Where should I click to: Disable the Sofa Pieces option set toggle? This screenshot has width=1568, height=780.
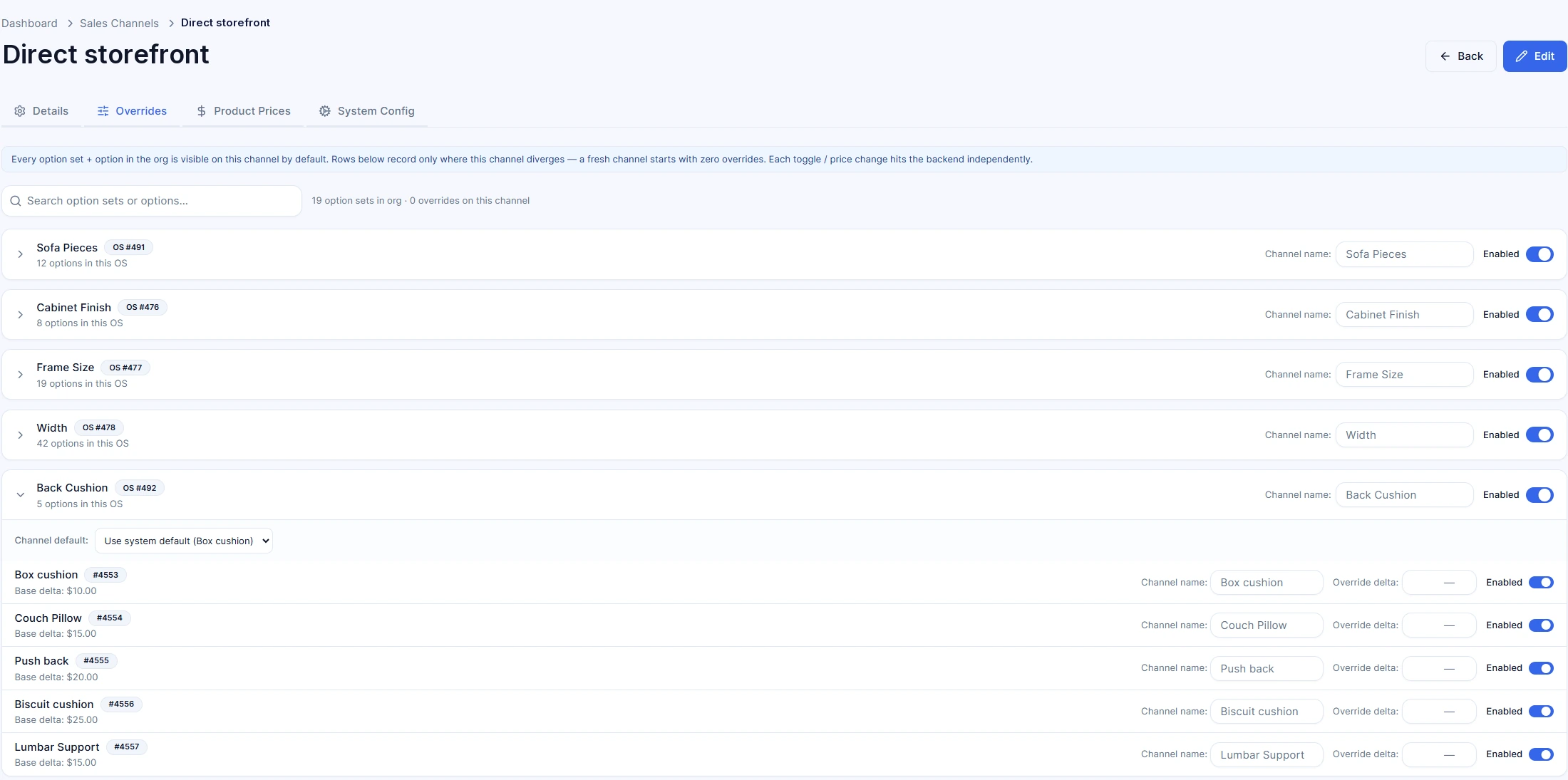coord(1539,254)
